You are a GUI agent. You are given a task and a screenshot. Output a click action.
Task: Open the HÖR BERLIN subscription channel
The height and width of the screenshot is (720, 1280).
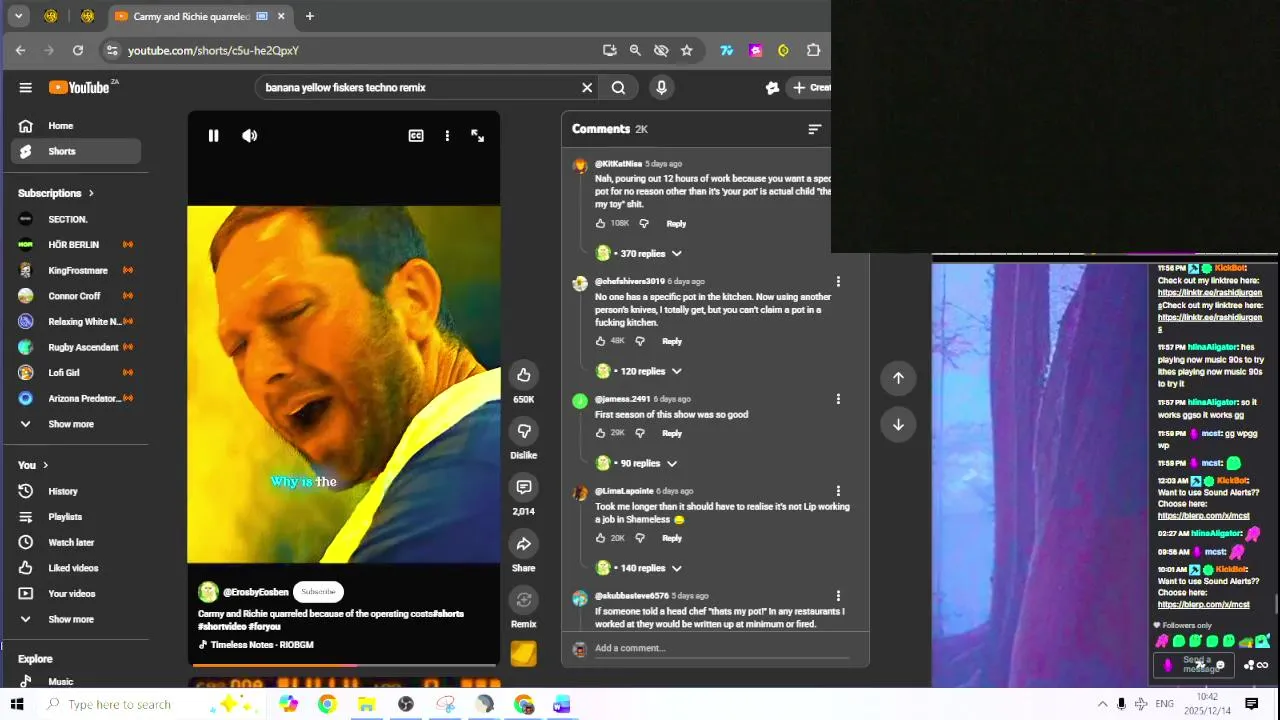76,245
